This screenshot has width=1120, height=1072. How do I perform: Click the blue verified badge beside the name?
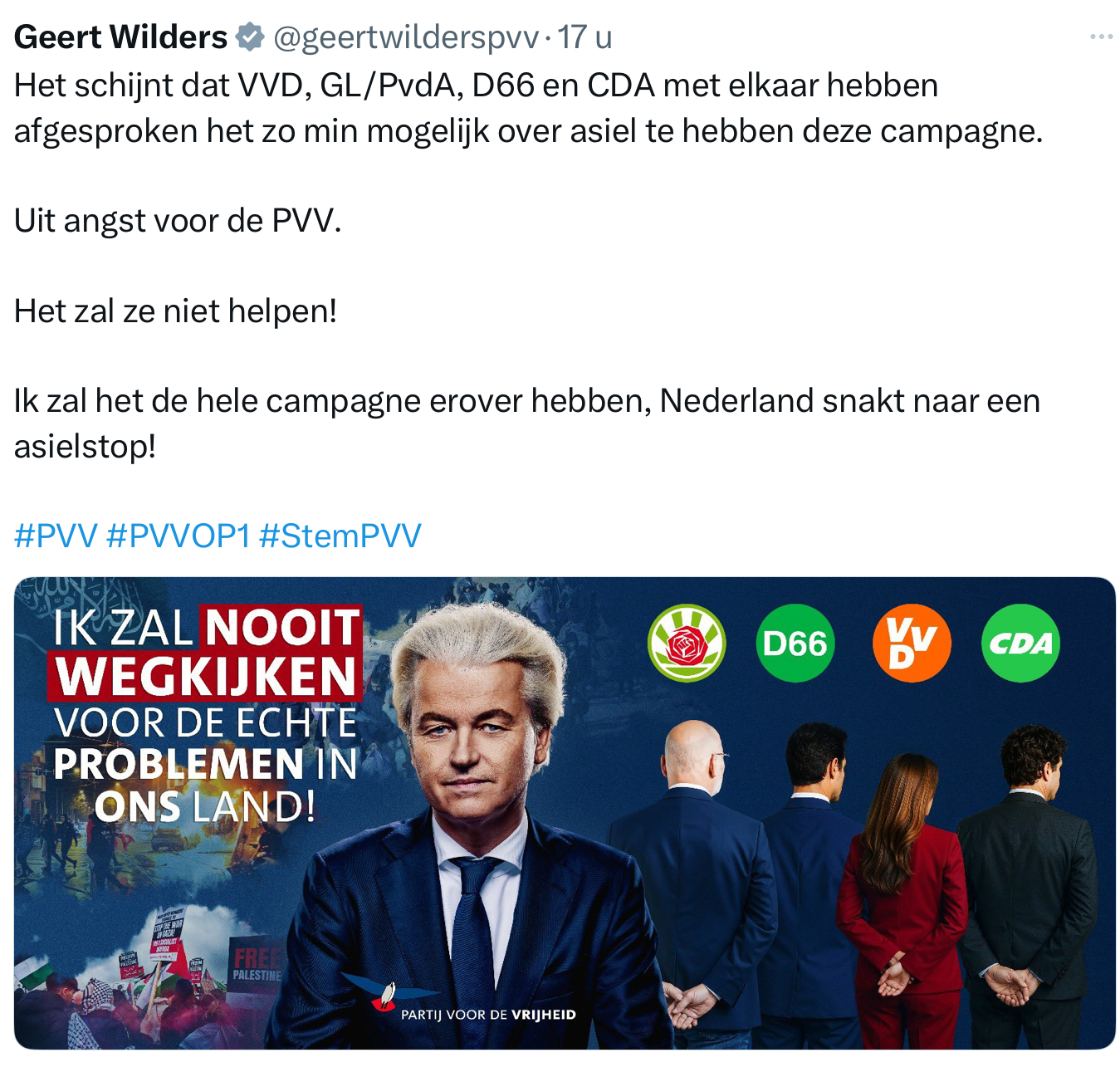[250, 37]
